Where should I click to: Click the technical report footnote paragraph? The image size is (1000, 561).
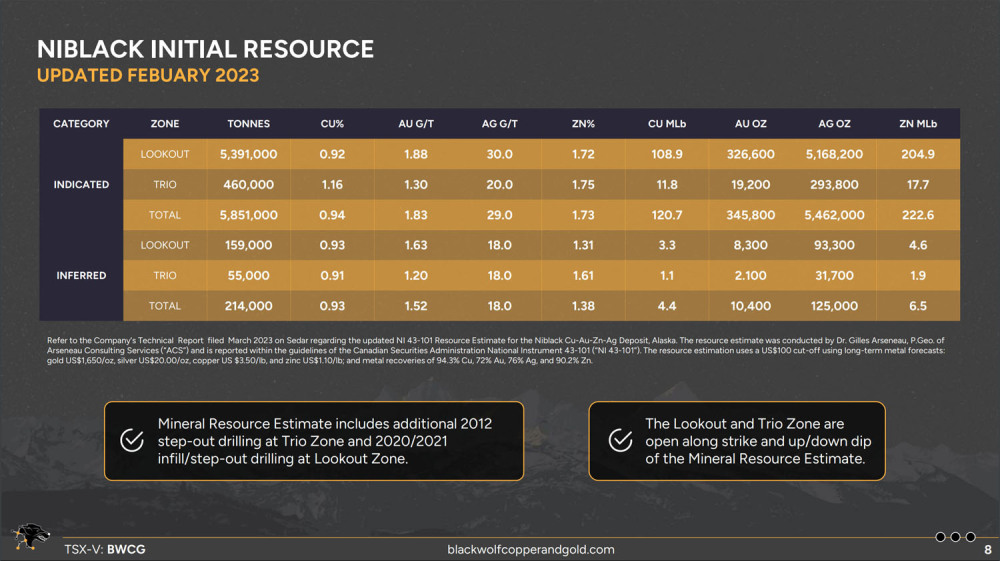(496, 351)
